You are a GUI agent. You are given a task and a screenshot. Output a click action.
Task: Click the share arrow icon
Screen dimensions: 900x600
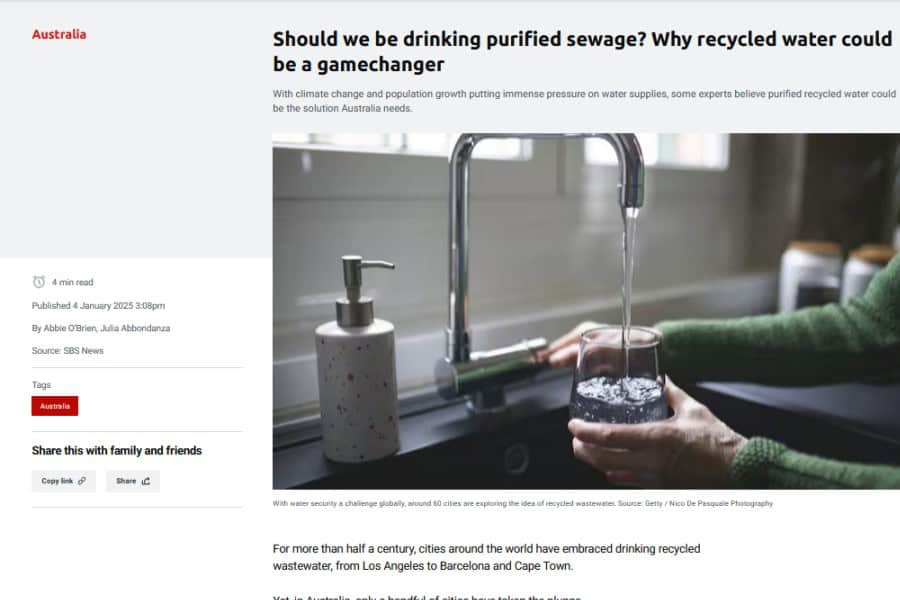point(146,481)
